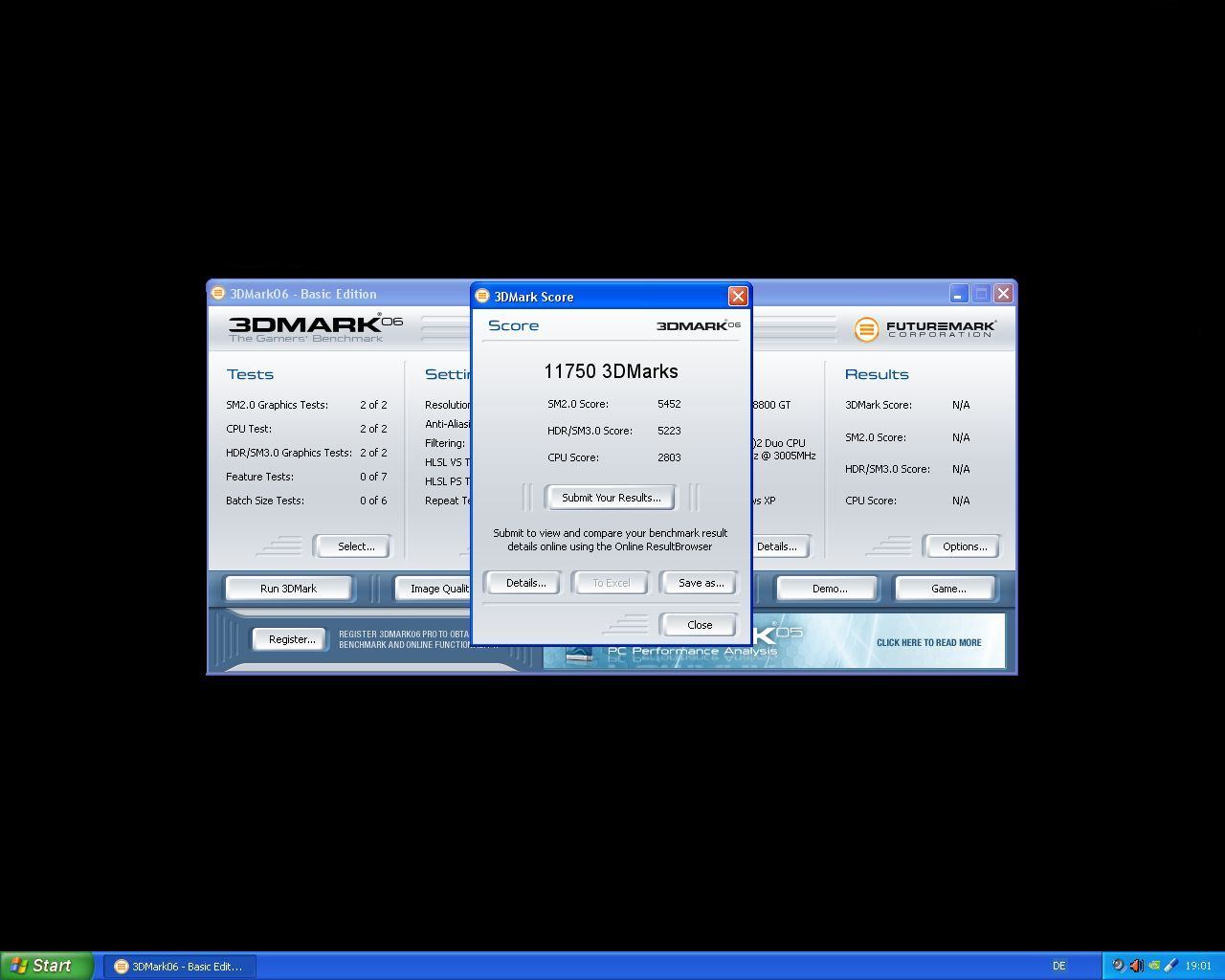
Task: Close the 3DMark06 main window
Action: coord(1003,293)
